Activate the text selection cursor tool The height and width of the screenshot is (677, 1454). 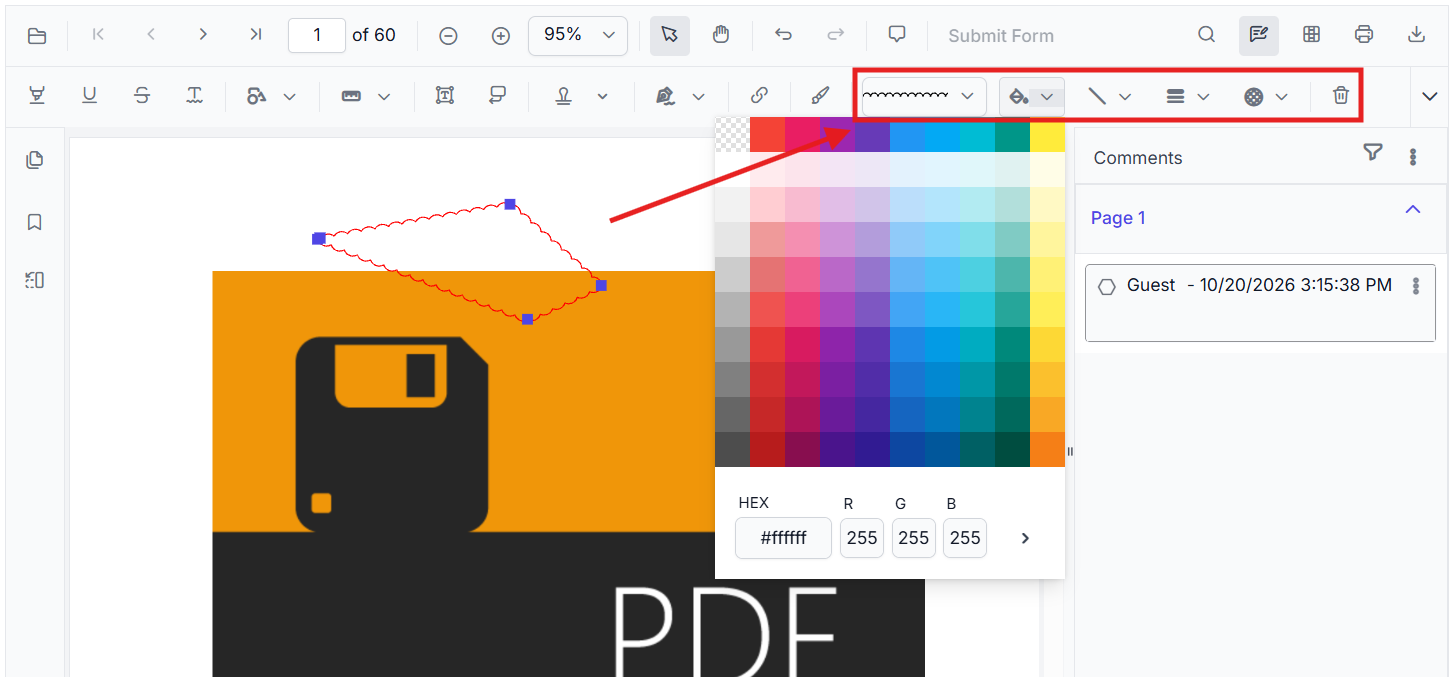669,35
